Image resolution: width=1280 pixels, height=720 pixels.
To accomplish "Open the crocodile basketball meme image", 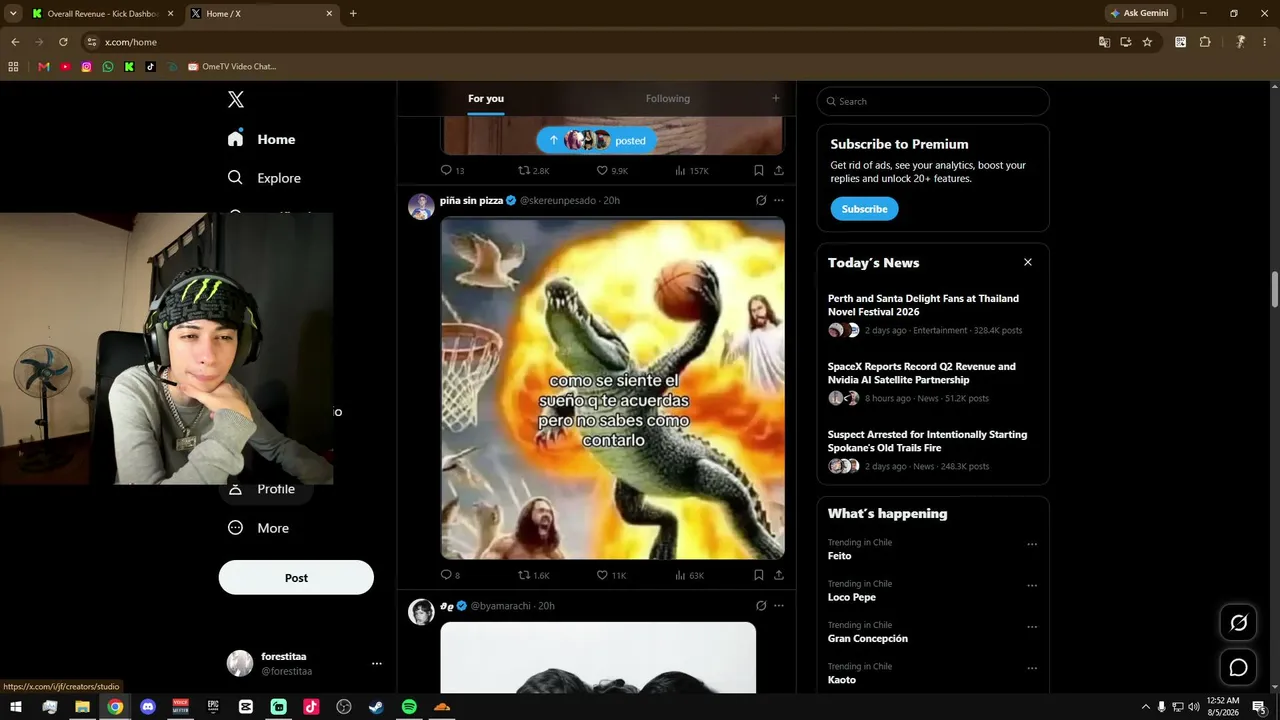I will [x=613, y=389].
